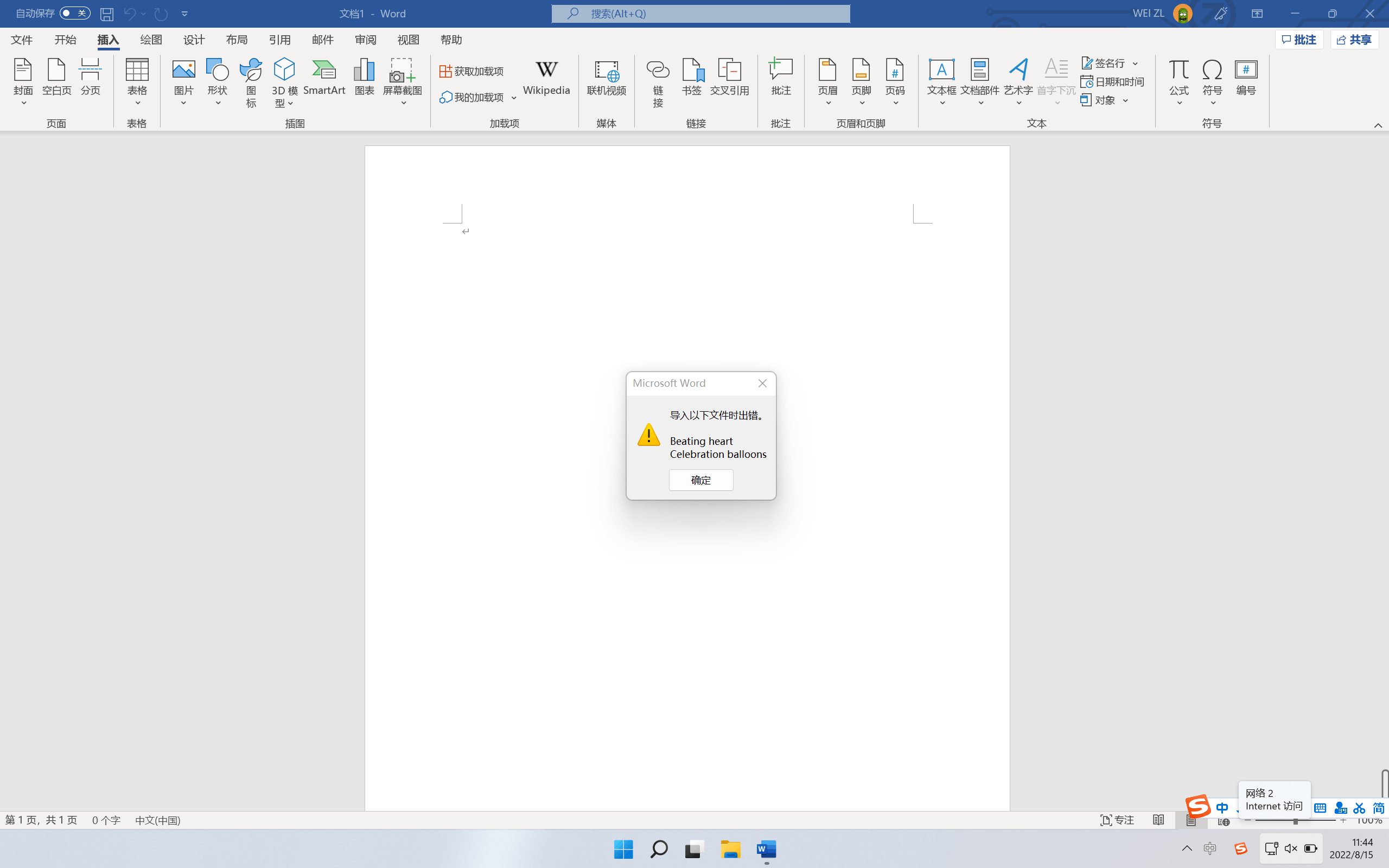
Task: Toggle the AutoSave (自动保存) switch
Action: (x=75, y=13)
